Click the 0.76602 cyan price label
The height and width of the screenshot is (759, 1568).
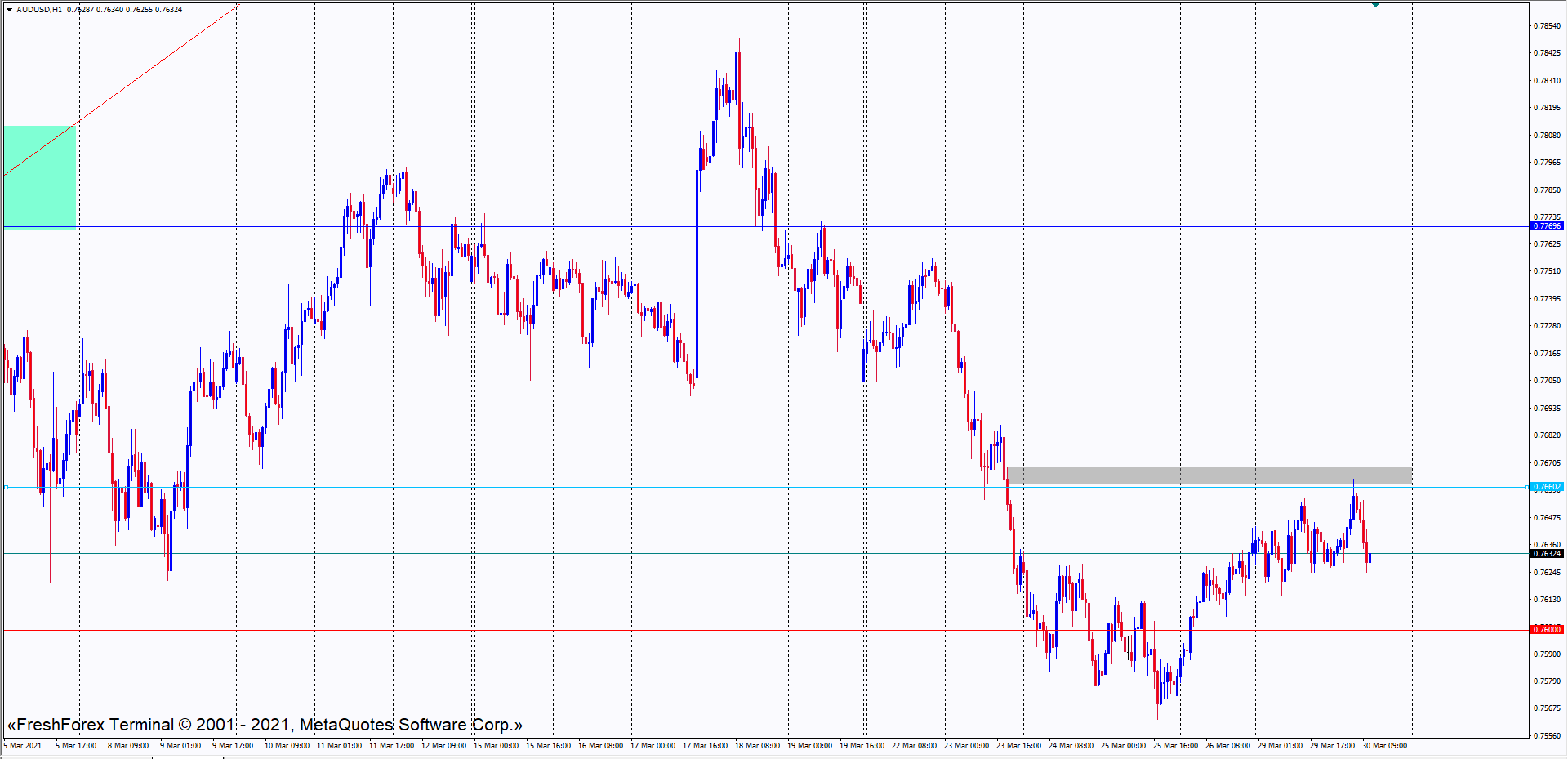click(1546, 487)
